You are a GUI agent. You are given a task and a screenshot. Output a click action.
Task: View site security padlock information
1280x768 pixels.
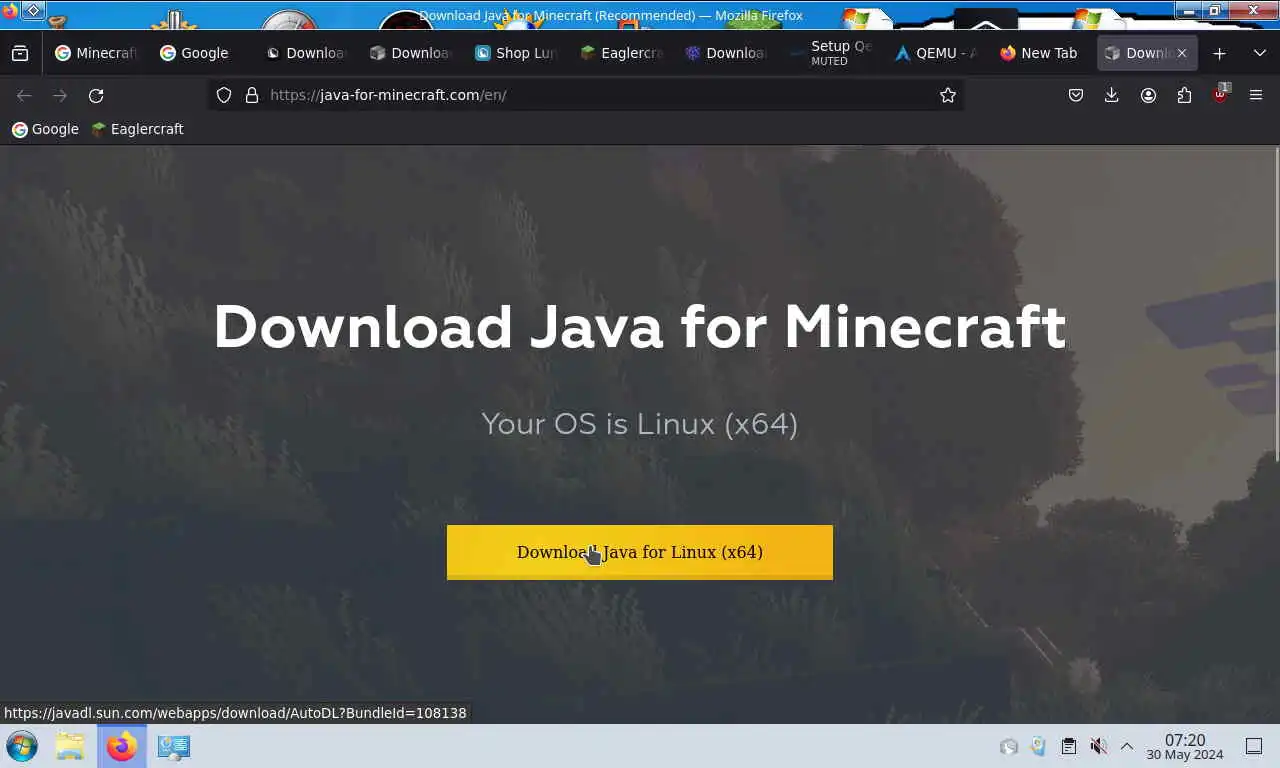click(252, 95)
